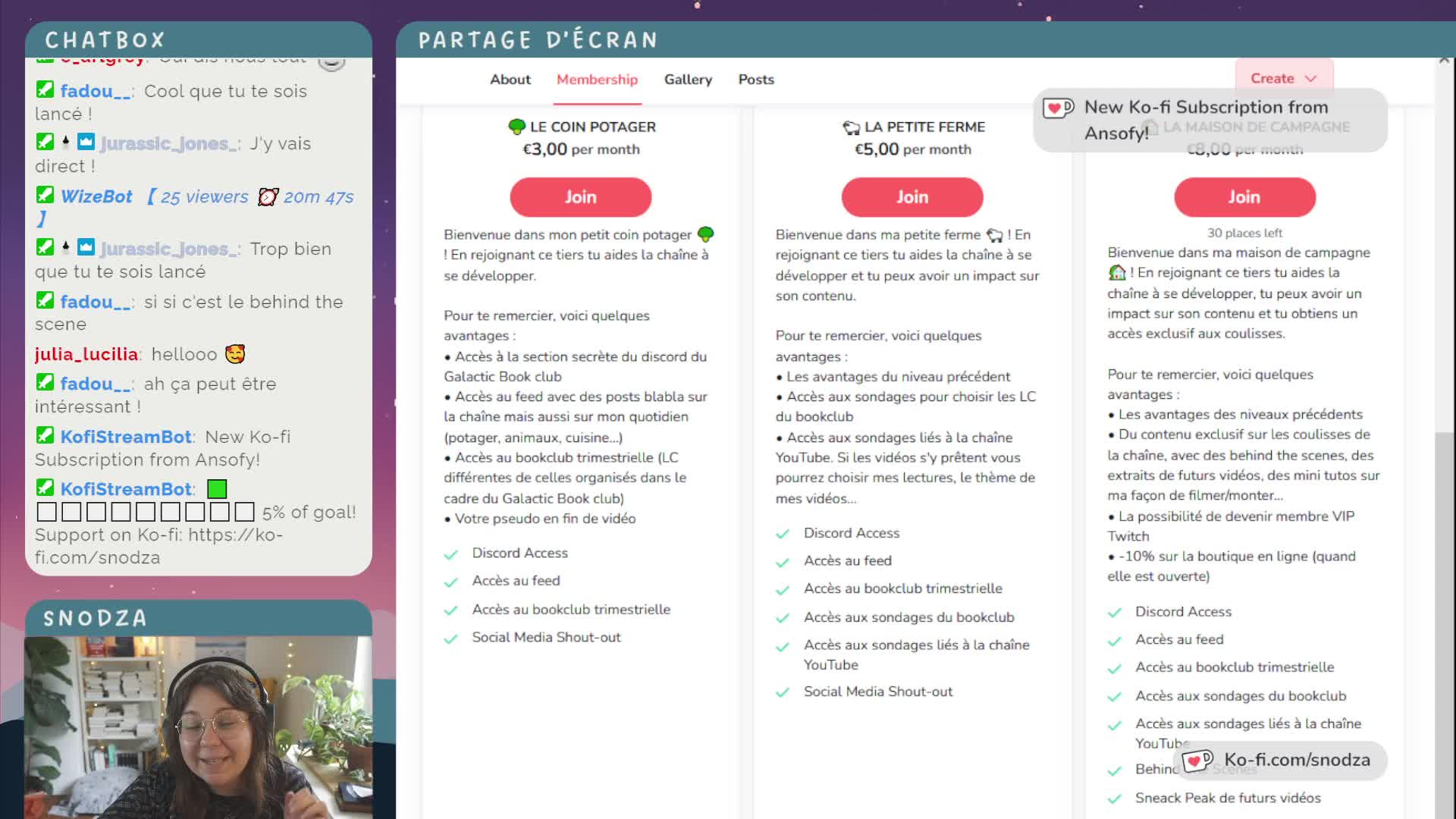Click the alarm clock icon in WizeBot message
Viewport: 1456px width, 819px height.
268,197
